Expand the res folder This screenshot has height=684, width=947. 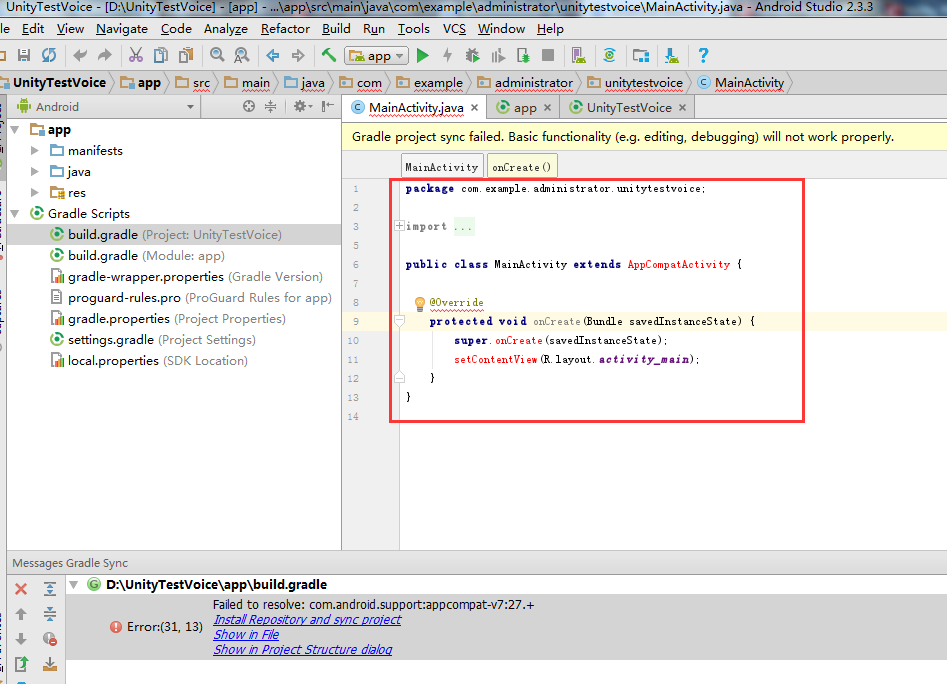click(x=35, y=193)
